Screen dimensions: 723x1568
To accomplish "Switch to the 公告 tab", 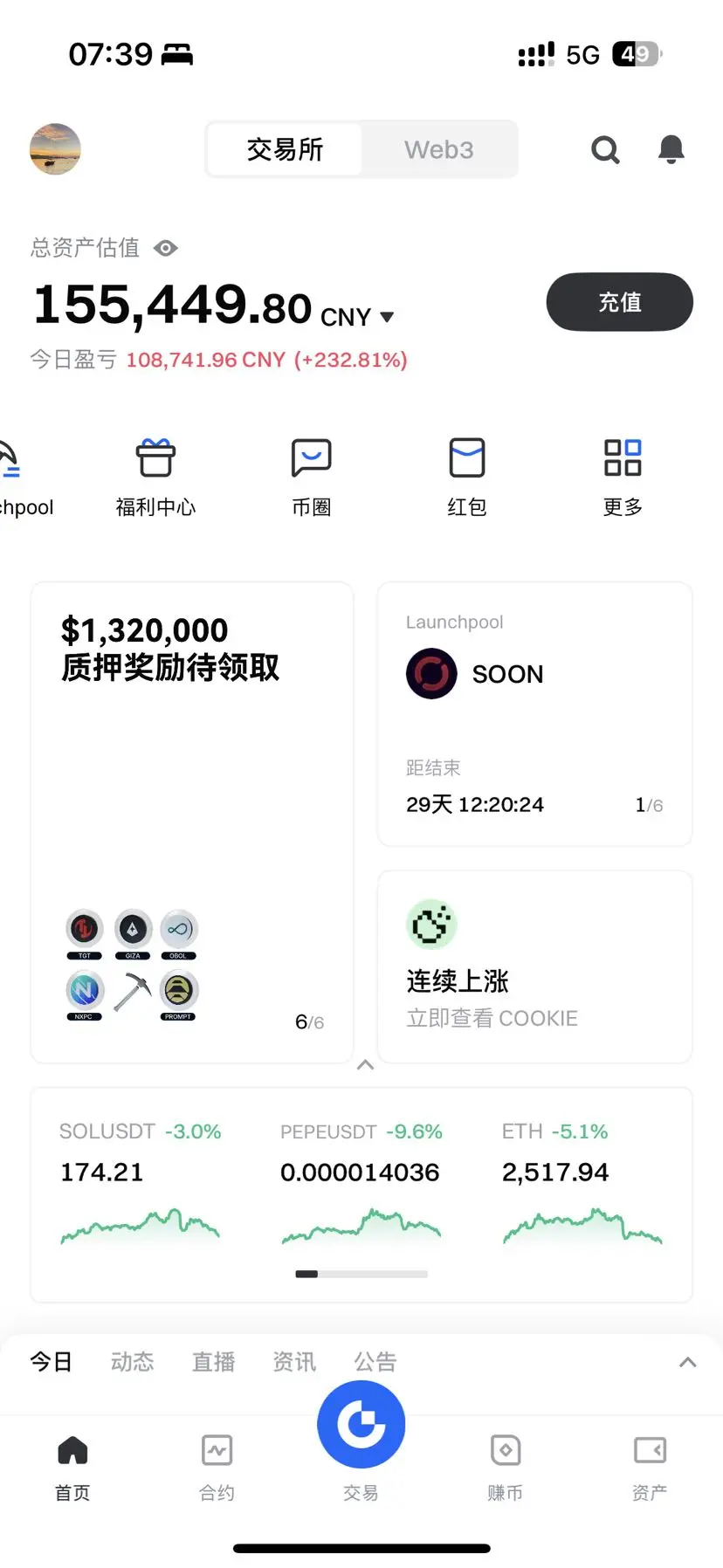I will 375,1361.
